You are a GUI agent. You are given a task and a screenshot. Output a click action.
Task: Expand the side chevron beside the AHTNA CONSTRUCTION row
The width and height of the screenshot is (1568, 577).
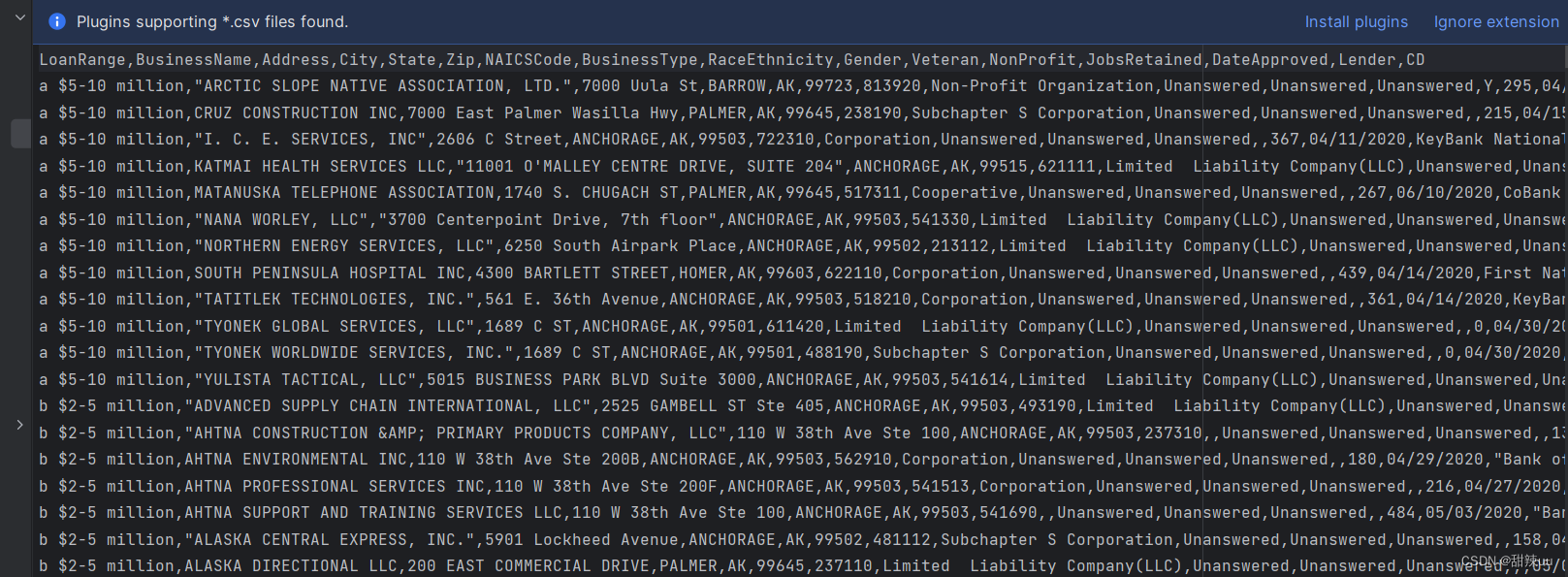tap(19, 425)
